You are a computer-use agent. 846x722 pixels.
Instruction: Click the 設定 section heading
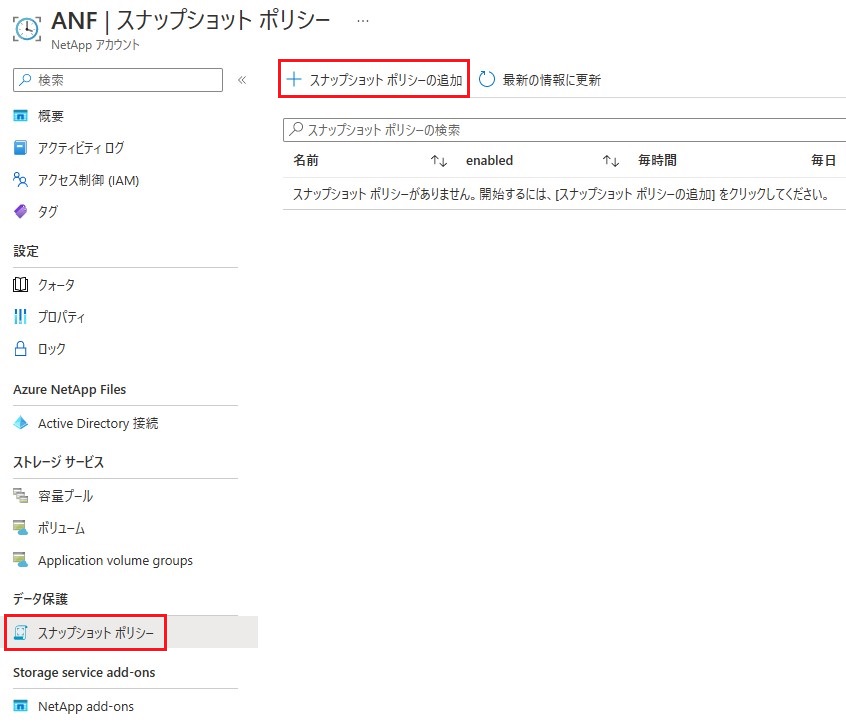(x=26, y=251)
